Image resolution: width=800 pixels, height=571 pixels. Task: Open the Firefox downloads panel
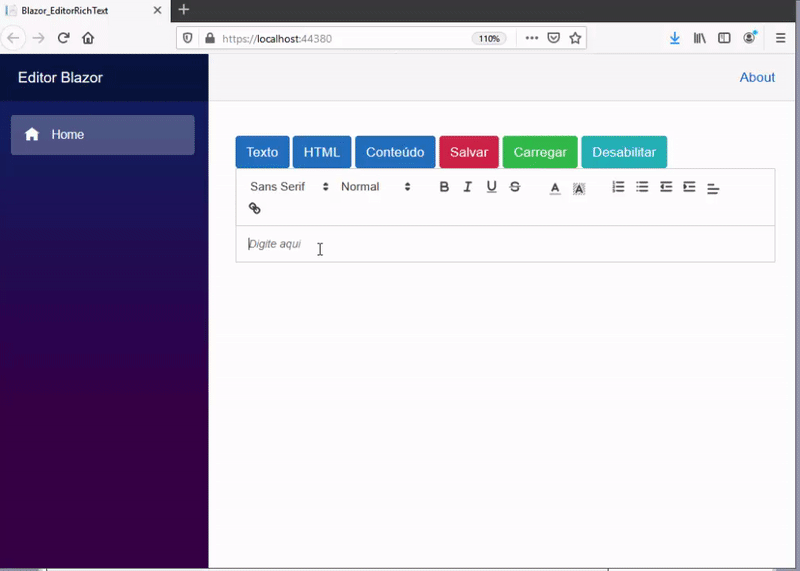point(675,38)
